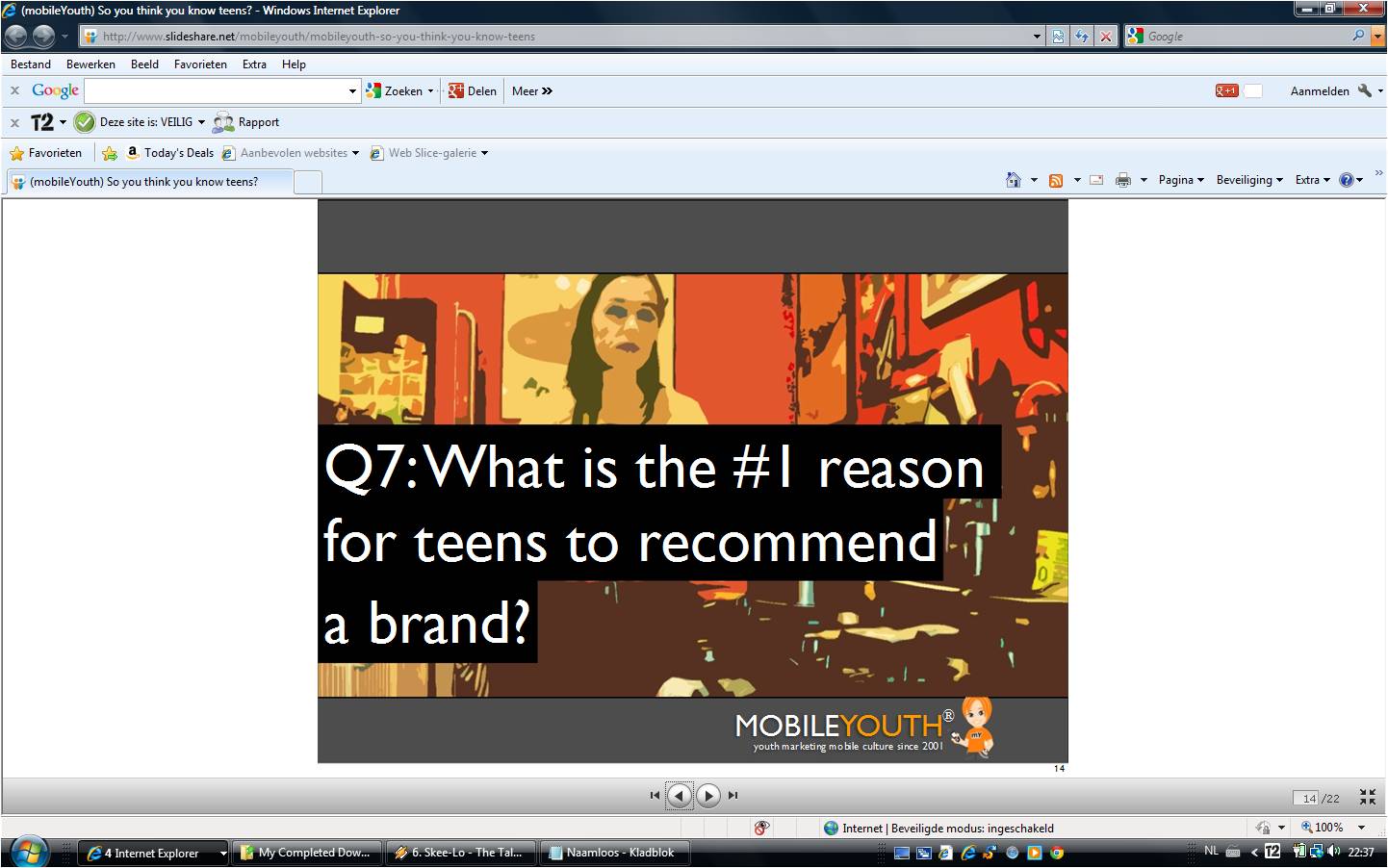
Task: Expand the Zoeken dropdown arrow
Action: click(430, 91)
